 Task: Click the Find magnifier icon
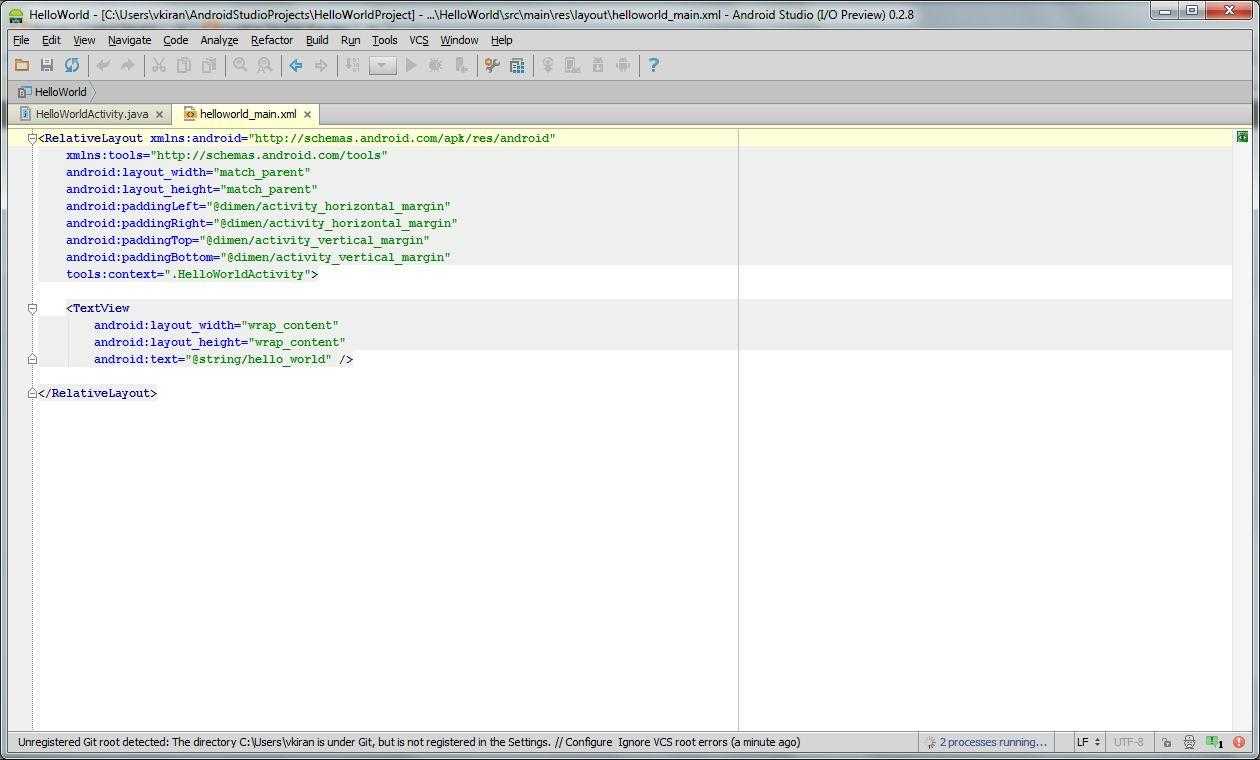240,65
